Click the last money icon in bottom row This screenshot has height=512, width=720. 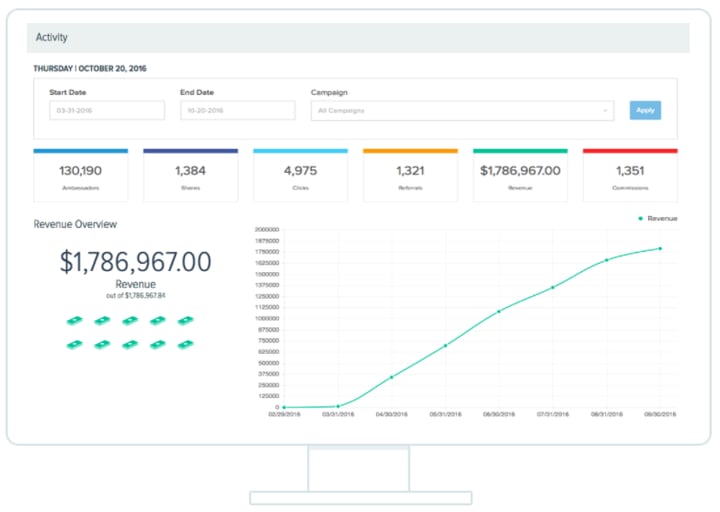(185, 344)
